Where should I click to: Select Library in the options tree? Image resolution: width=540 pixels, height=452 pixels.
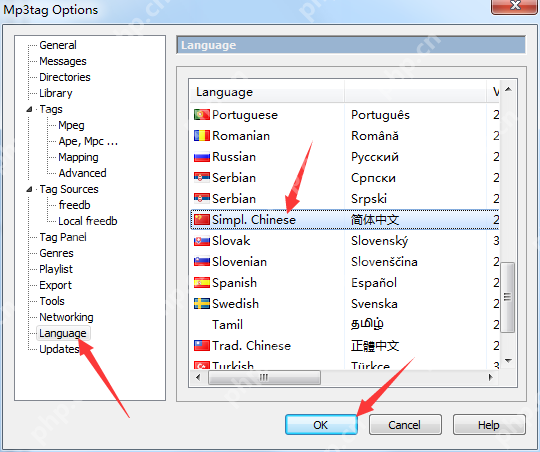pos(56,93)
